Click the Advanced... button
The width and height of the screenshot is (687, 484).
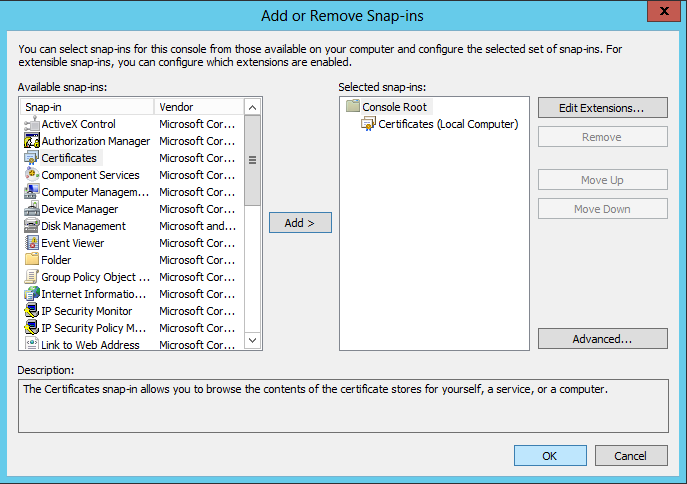602,339
